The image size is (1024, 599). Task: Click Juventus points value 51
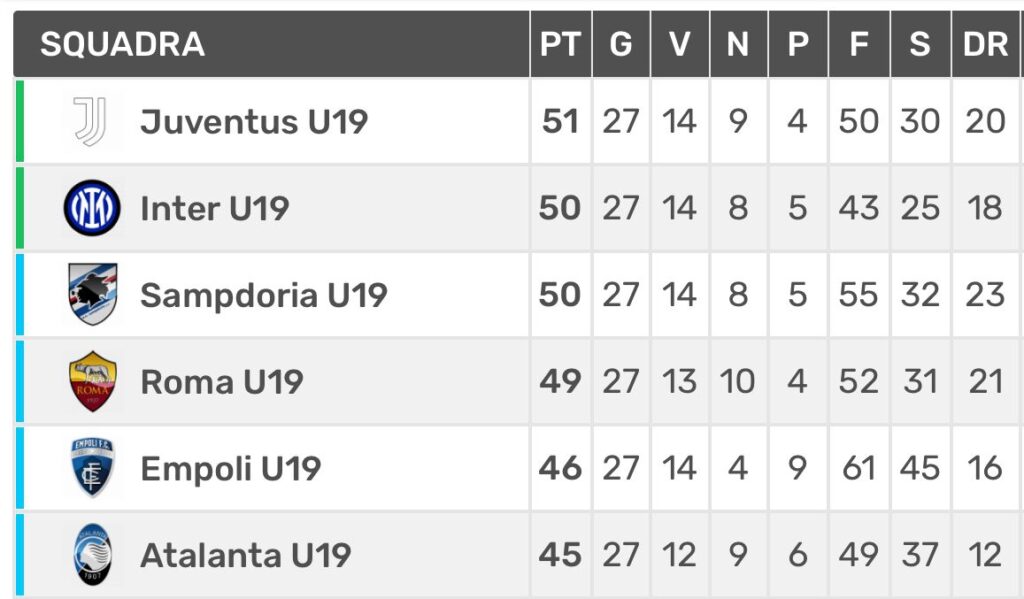(560, 121)
